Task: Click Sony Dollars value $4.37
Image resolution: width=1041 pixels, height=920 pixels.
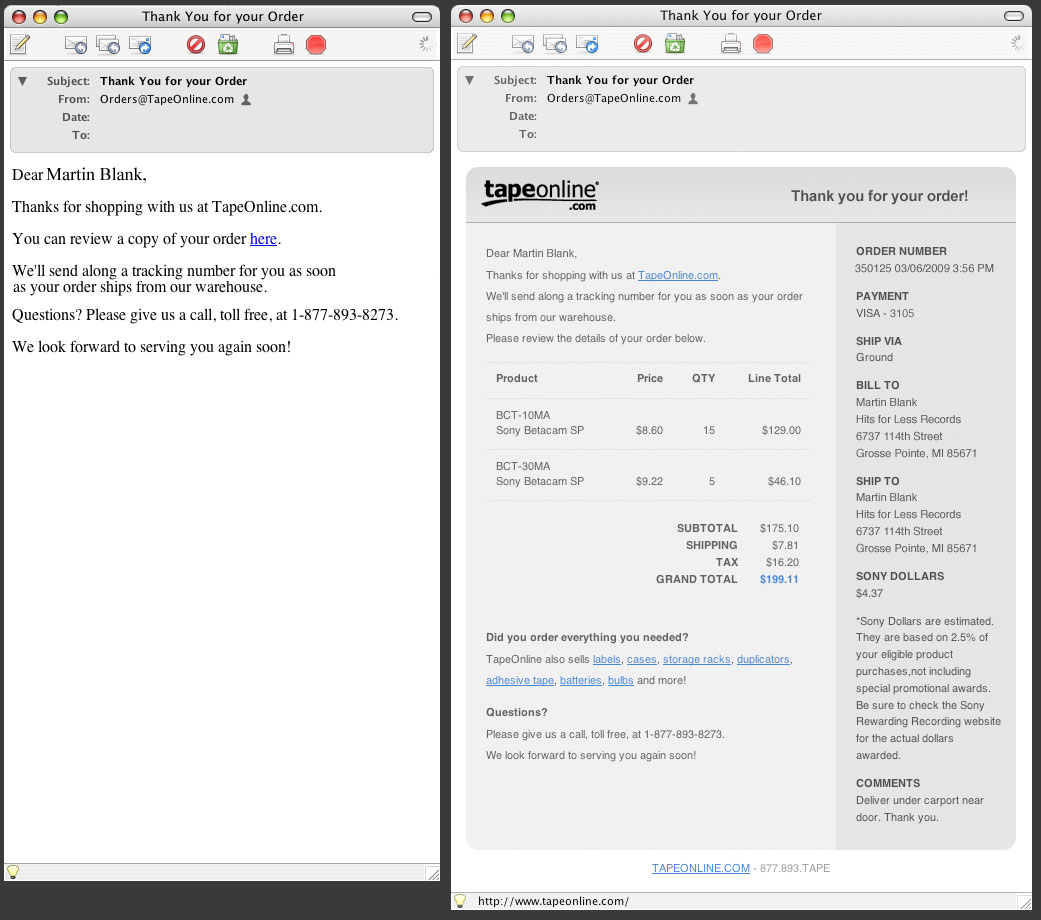Action: 869,593
